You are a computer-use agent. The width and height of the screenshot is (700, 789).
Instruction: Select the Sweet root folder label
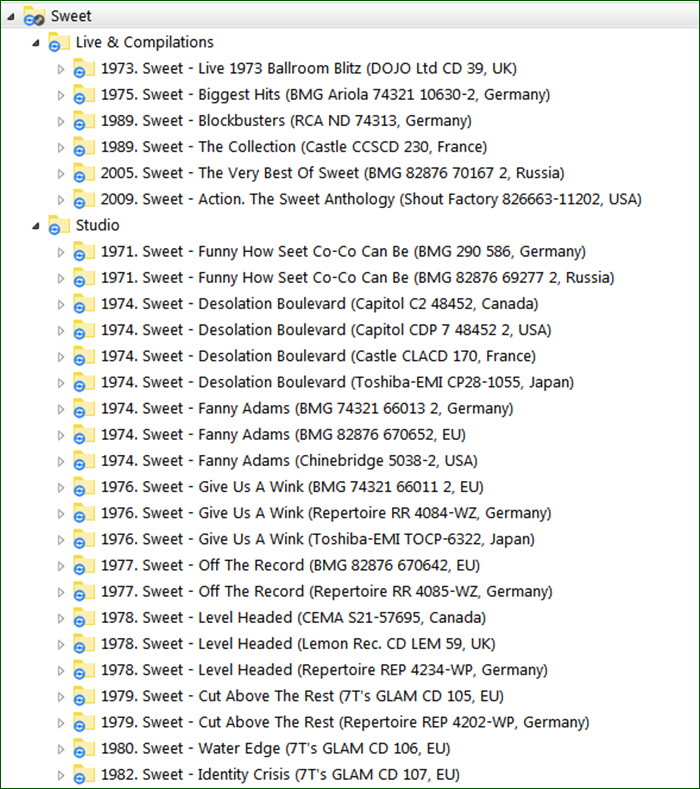pos(71,16)
